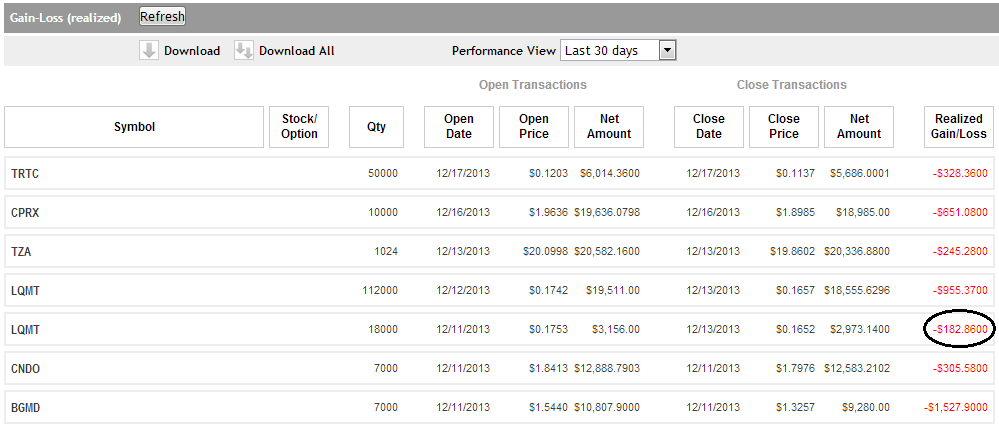The height and width of the screenshot is (427, 999).
Task: Sort by Stock/Option column header
Action: 299,127
